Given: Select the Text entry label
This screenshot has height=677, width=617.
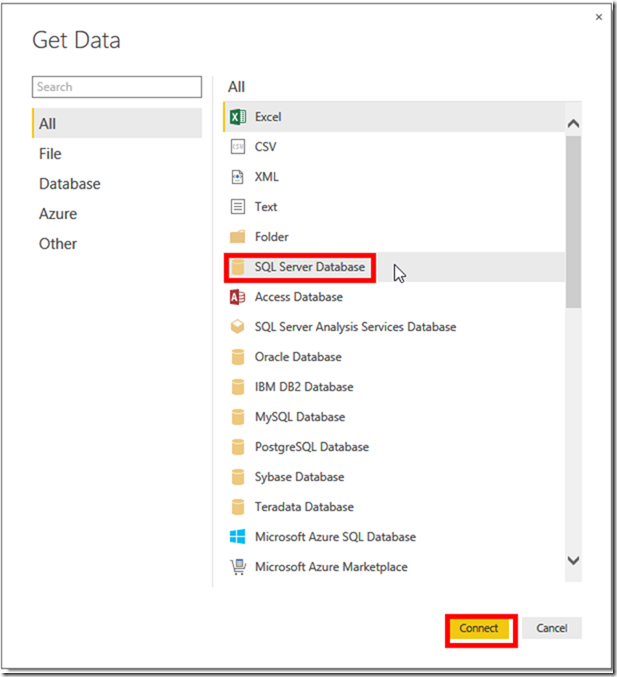Looking at the screenshot, I should tap(266, 207).
